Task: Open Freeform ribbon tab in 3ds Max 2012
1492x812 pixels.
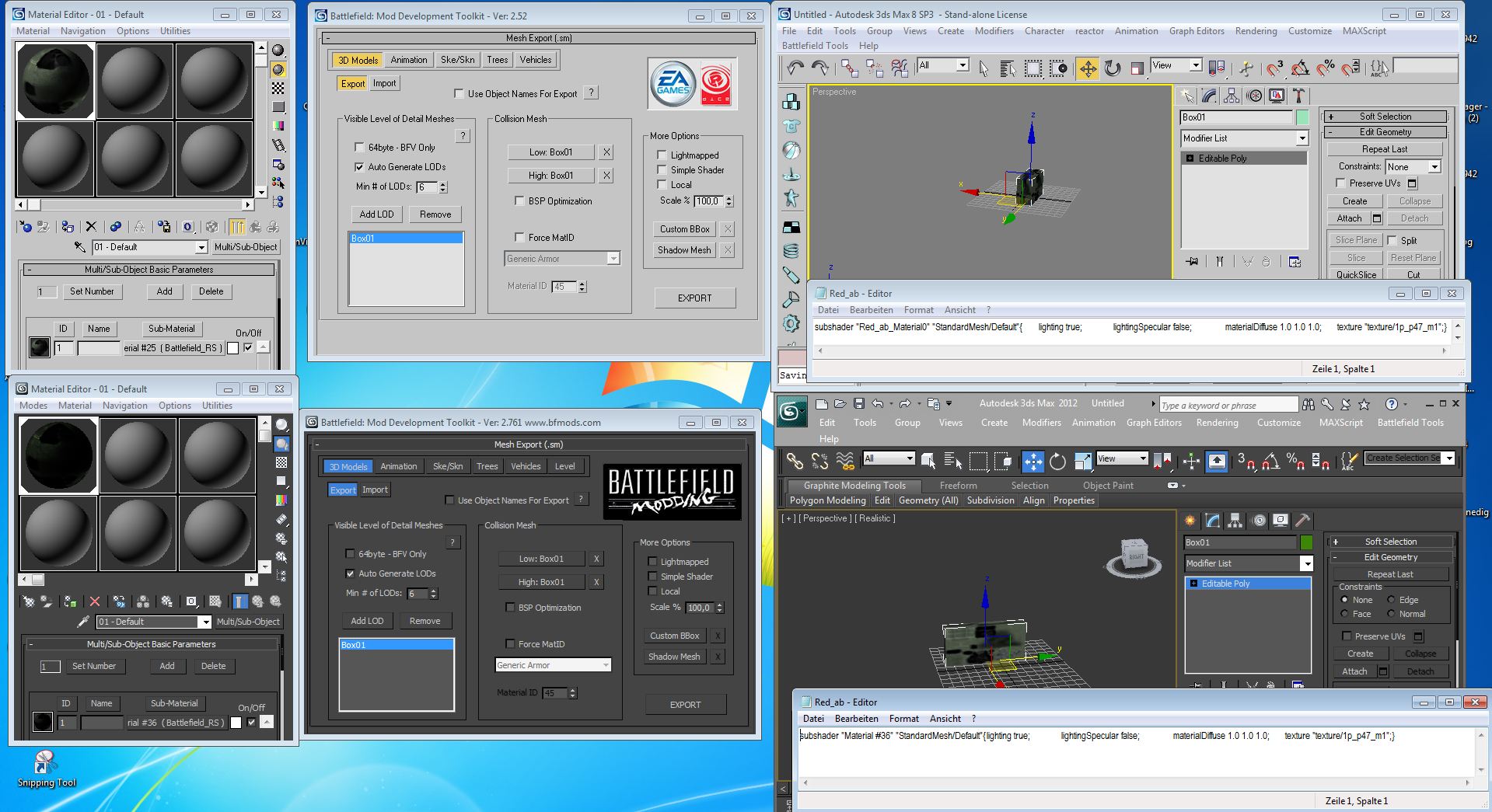Action: click(x=958, y=486)
